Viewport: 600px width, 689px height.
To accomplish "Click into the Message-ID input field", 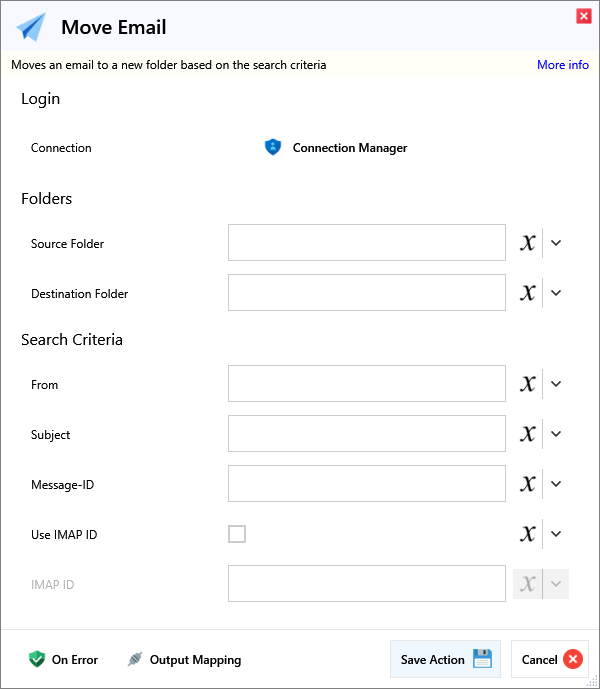I will point(366,484).
